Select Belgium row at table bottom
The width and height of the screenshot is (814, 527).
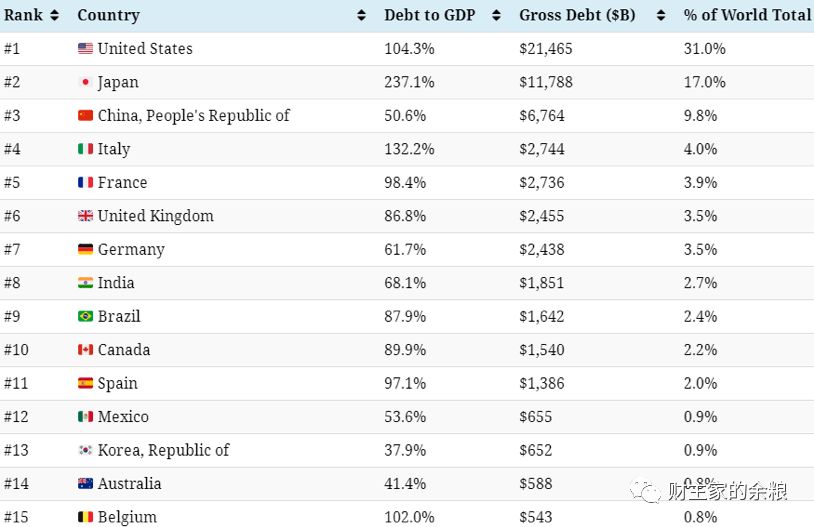pos(407,515)
